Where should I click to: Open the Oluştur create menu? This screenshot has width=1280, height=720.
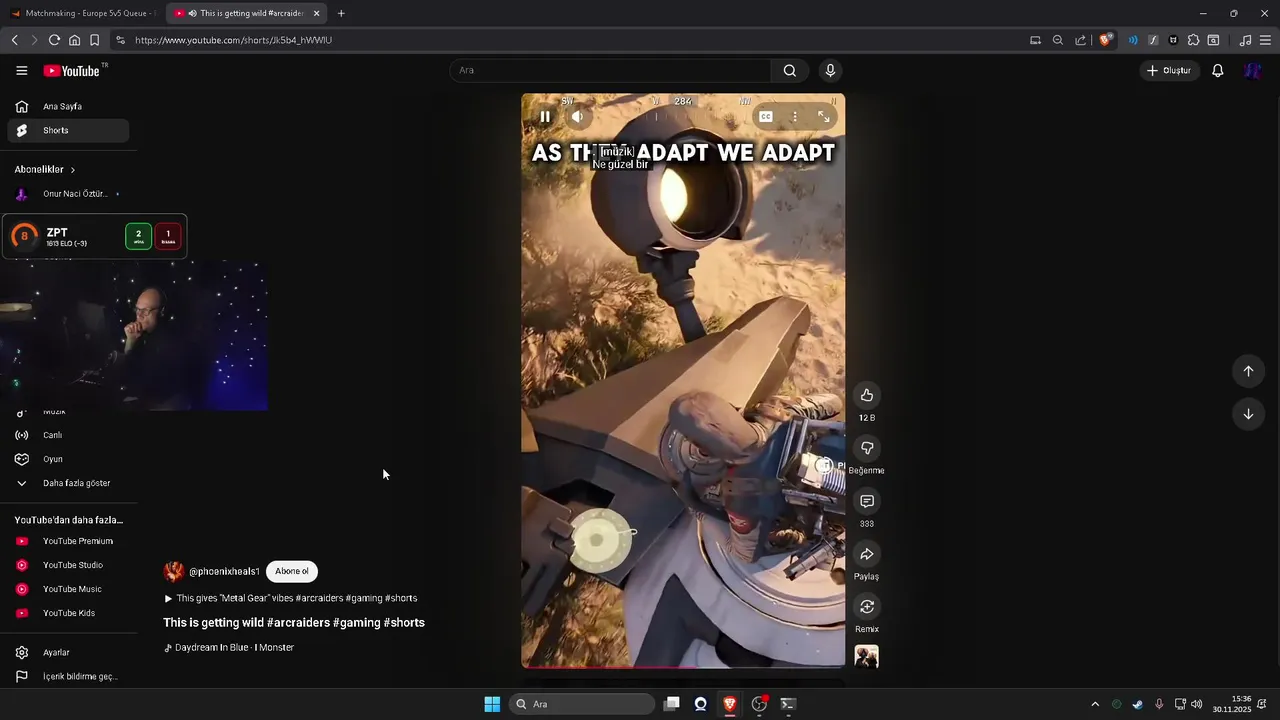(x=1169, y=70)
